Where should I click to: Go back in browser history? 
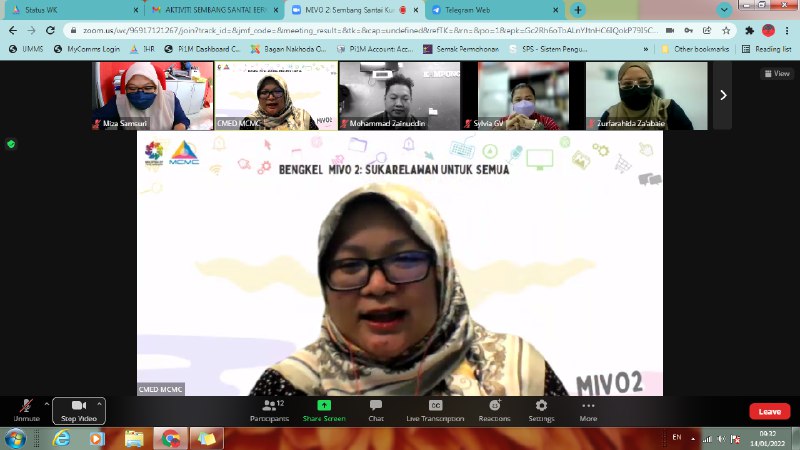(x=13, y=31)
